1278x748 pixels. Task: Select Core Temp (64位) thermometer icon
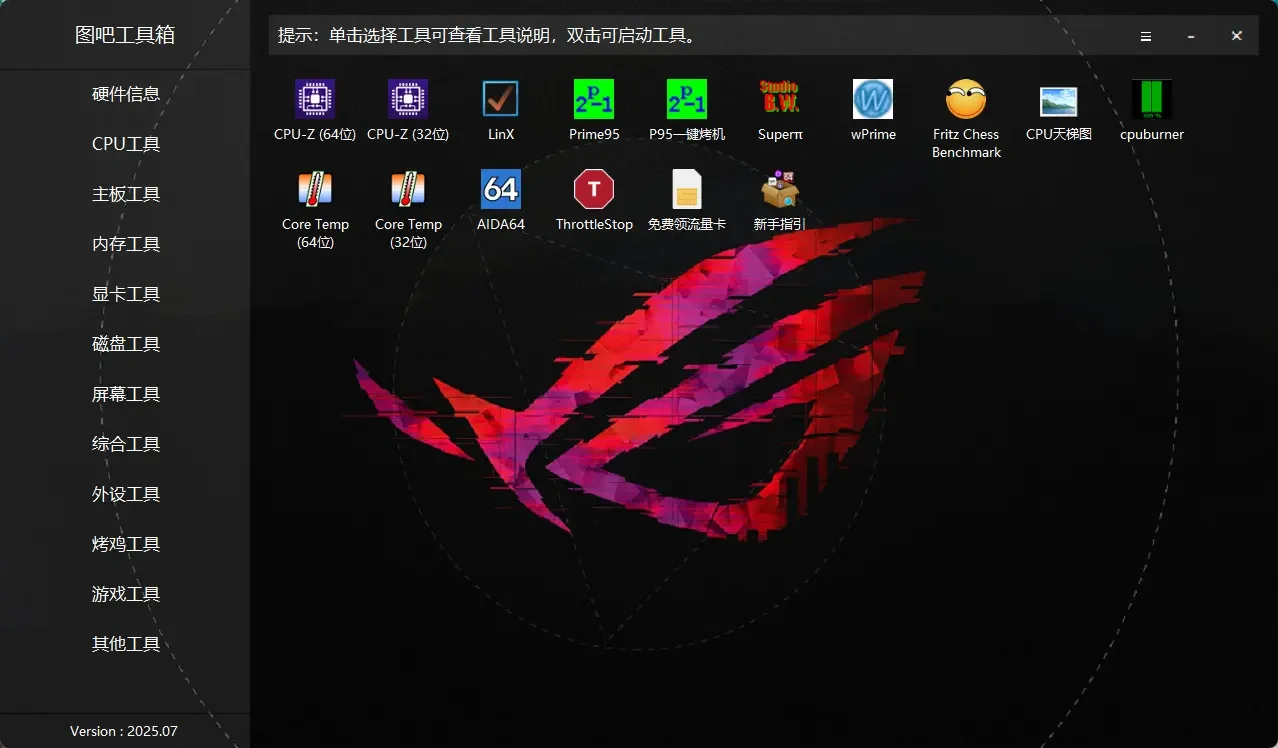[315, 189]
